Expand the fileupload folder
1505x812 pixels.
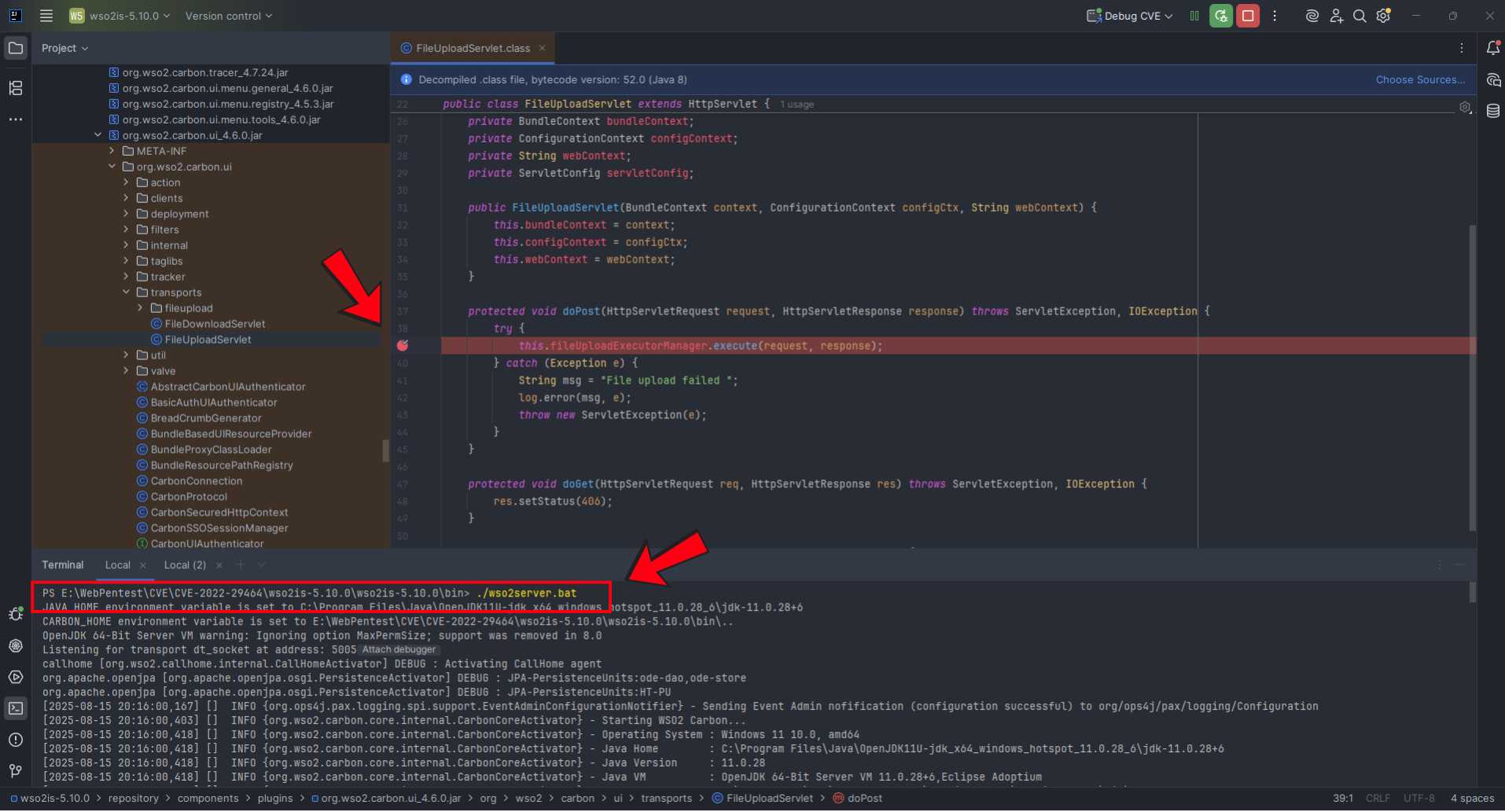(140, 307)
